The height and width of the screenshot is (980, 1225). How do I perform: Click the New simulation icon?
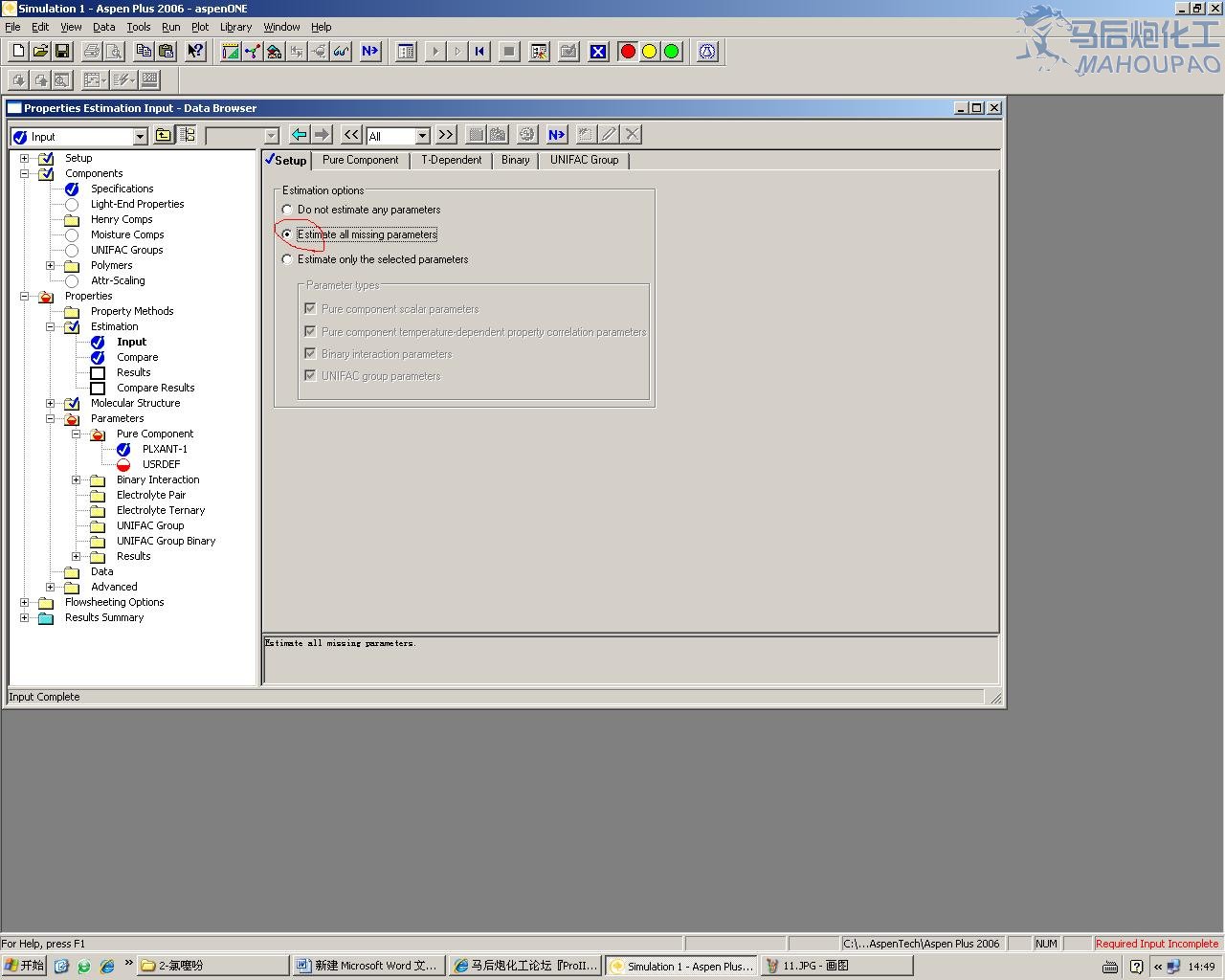(x=18, y=52)
